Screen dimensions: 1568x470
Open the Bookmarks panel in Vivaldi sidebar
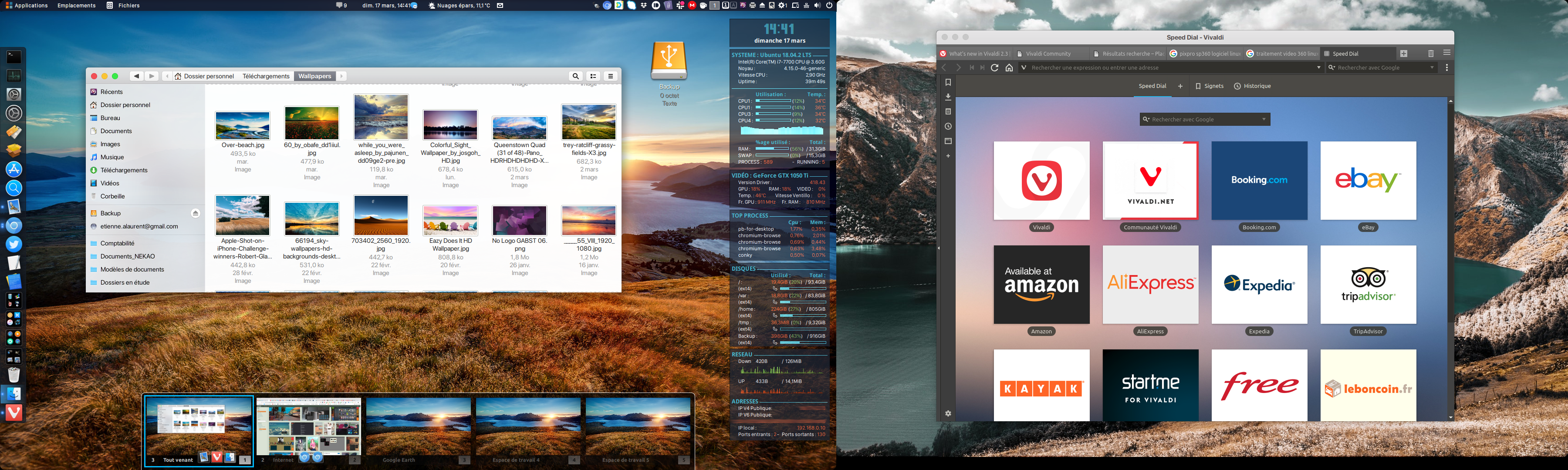coord(948,82)
